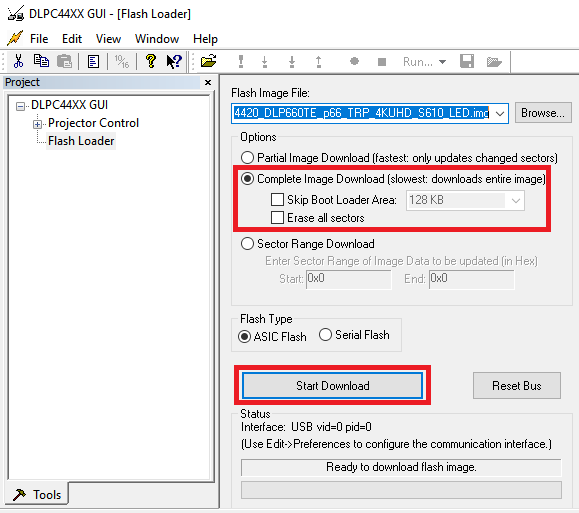
Task: Select Flash Loader in project tree
Action: click(81, 141)
